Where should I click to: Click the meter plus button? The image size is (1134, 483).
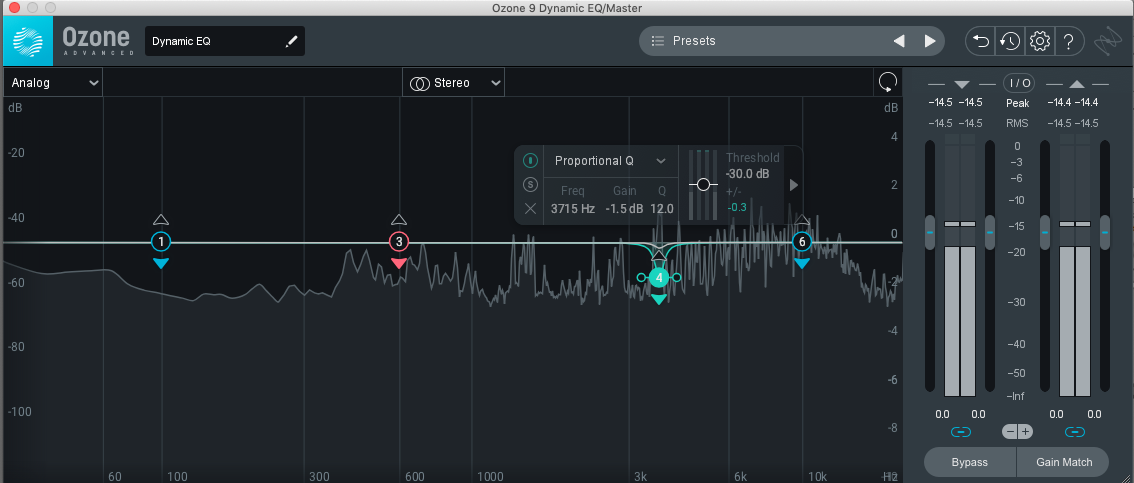[1026, 432]
